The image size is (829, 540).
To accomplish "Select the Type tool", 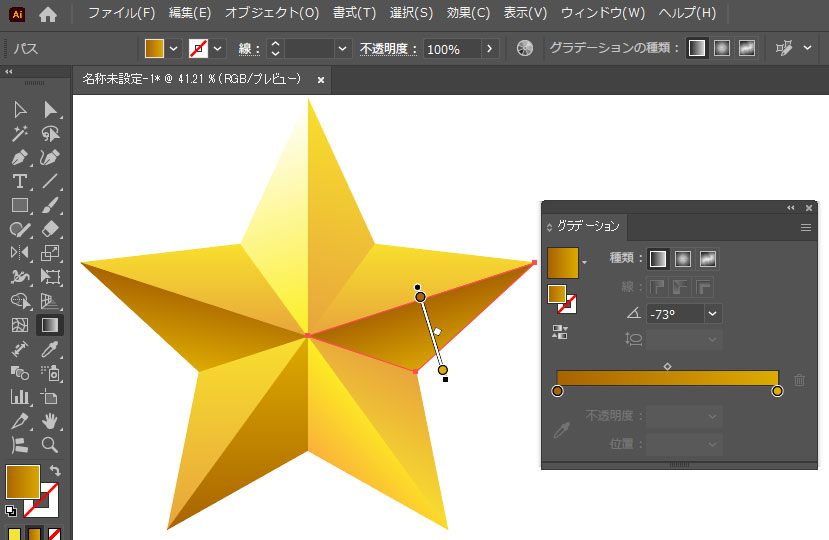I will point(19,181).
